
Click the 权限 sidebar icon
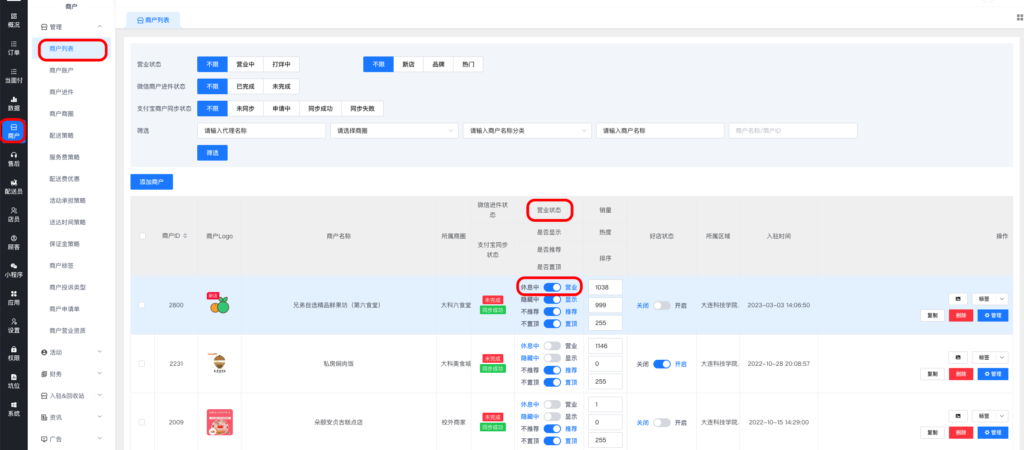tap(13, 352)
